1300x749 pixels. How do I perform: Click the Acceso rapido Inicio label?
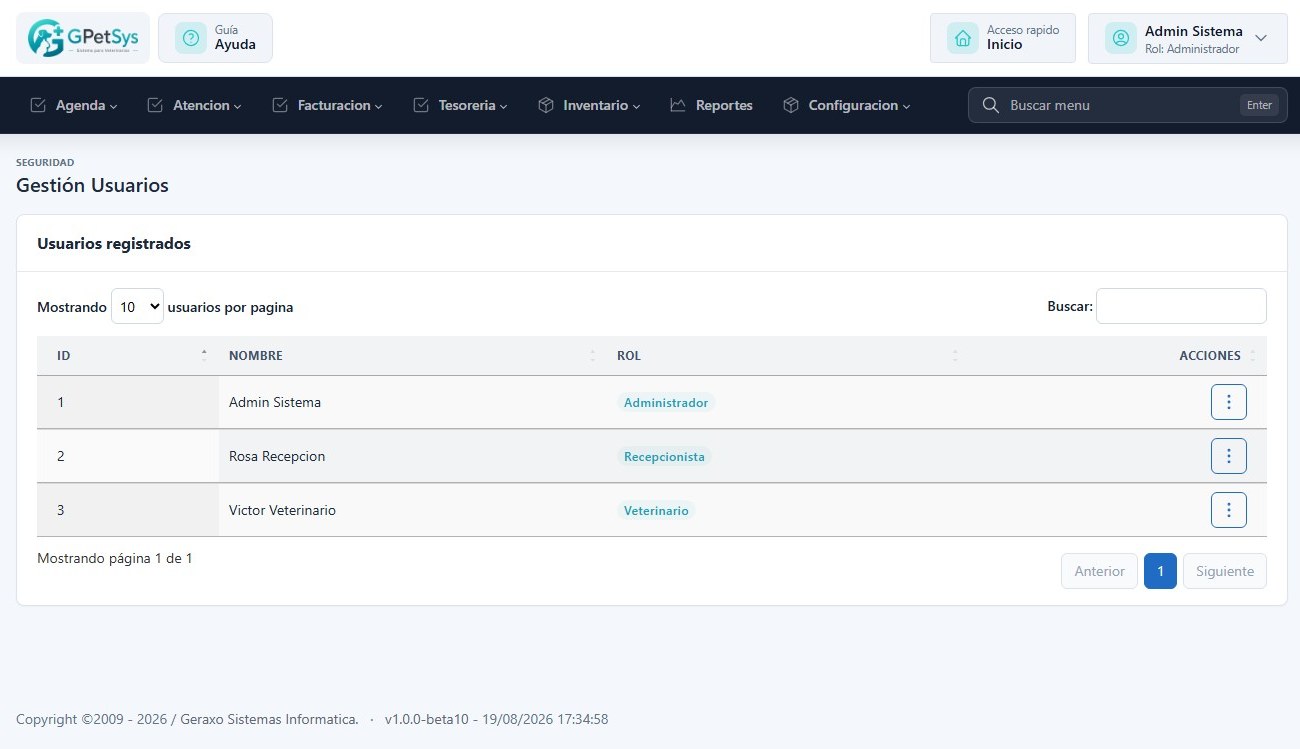(x=1023, y=38)
